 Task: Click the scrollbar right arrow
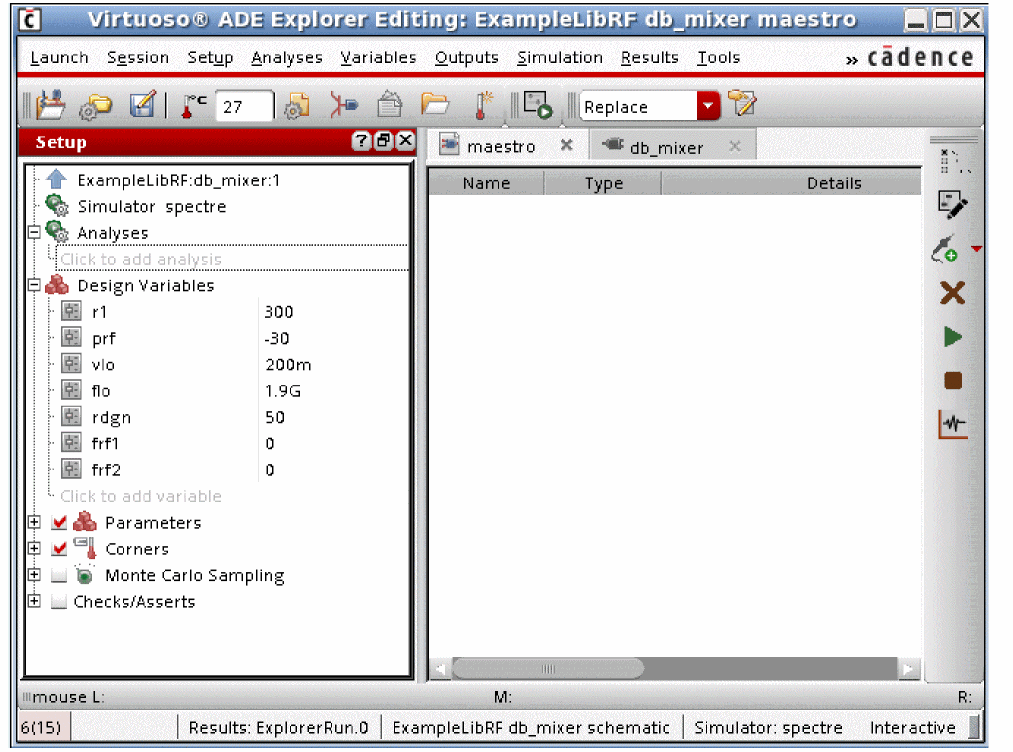pos(908,669)
